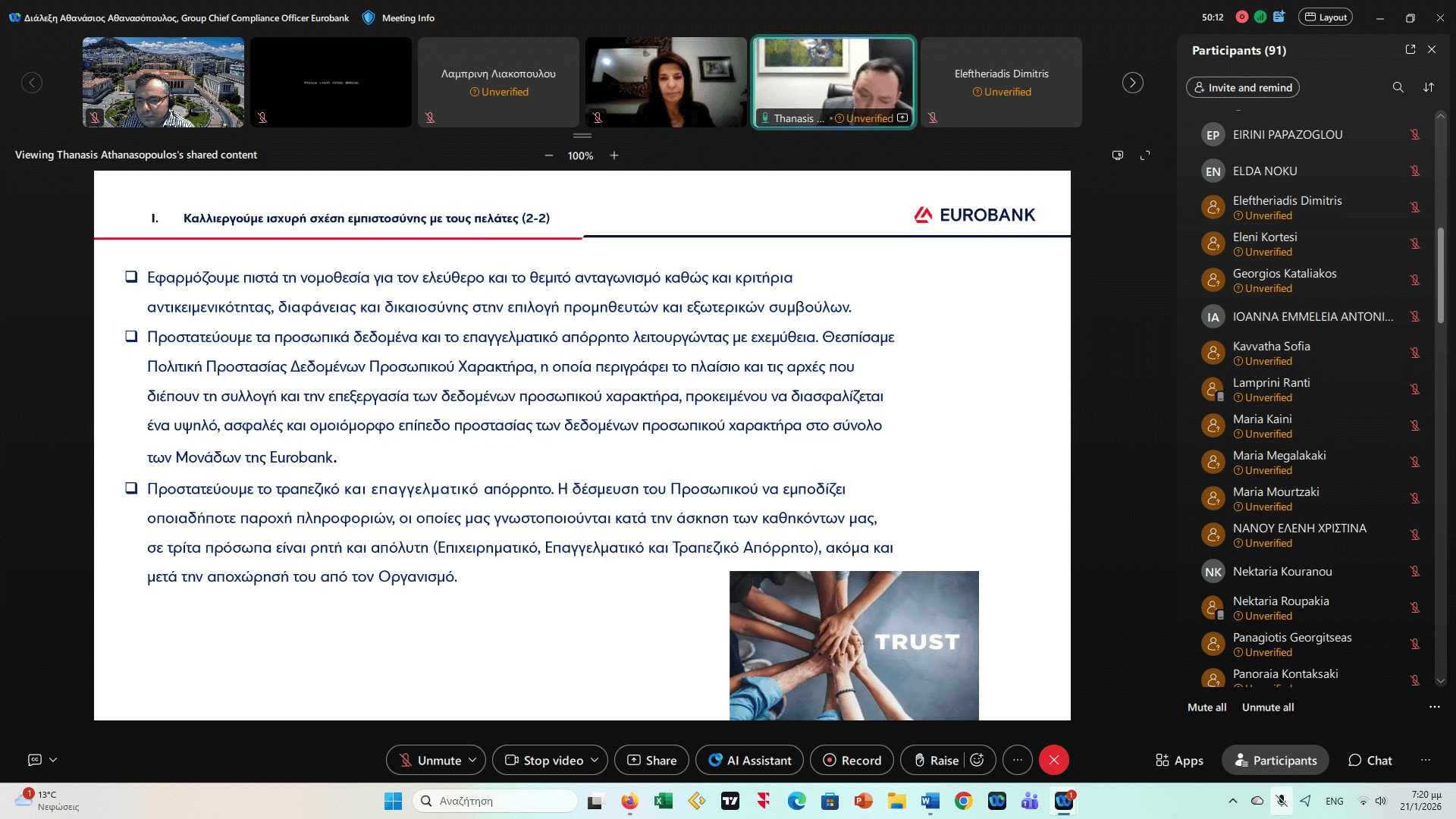The image size is (1456, 819).
Task: Zoom in shared content with plus icon
Action: point(614,155)
